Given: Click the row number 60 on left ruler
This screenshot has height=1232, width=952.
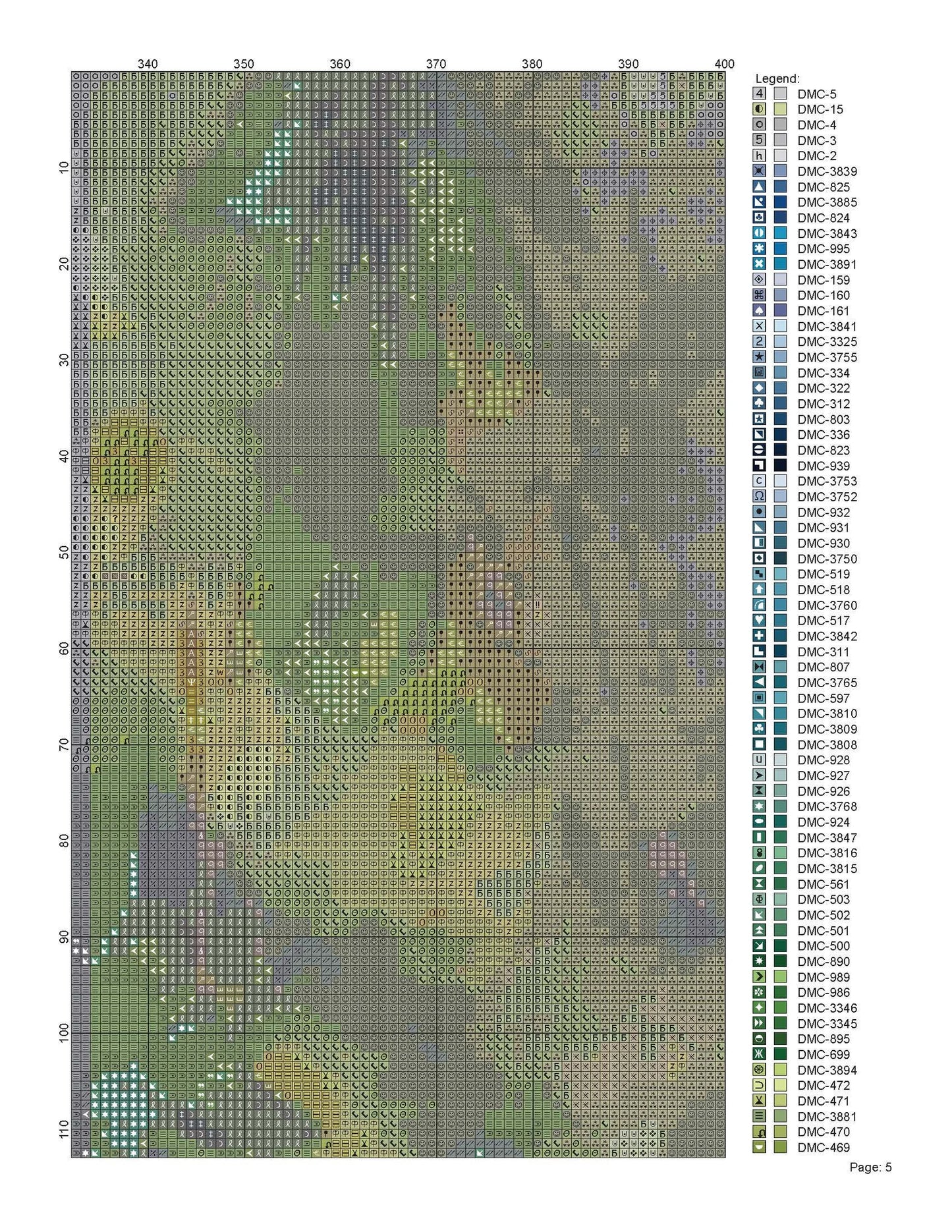Looking at the screenshot, I should 64,649.
